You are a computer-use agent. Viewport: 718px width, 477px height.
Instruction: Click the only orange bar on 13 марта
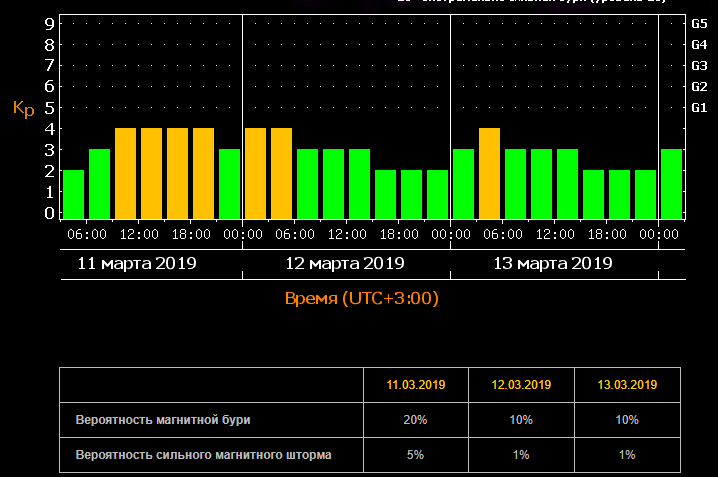(x=489, y=172)
